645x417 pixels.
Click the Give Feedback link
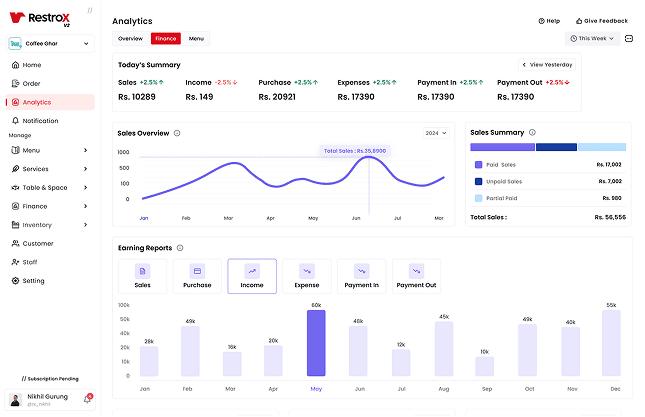[601, 20]
